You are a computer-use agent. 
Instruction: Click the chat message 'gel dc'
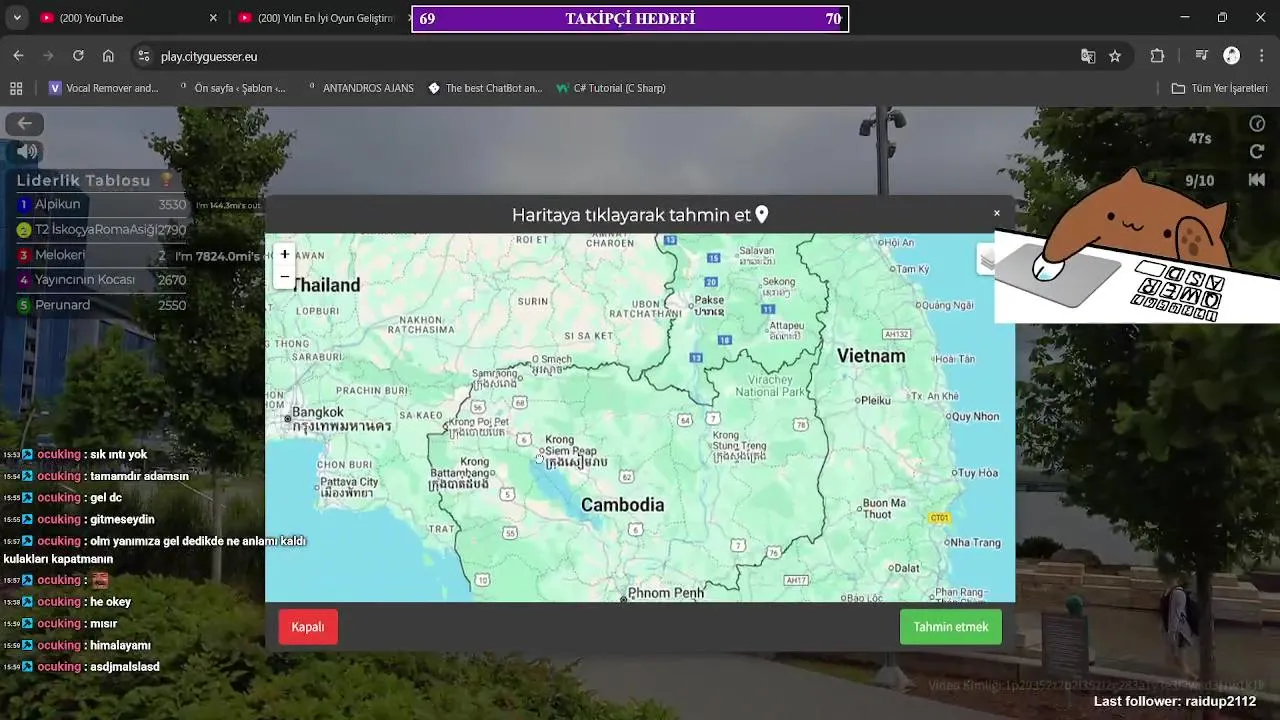[x=106, y=497]
